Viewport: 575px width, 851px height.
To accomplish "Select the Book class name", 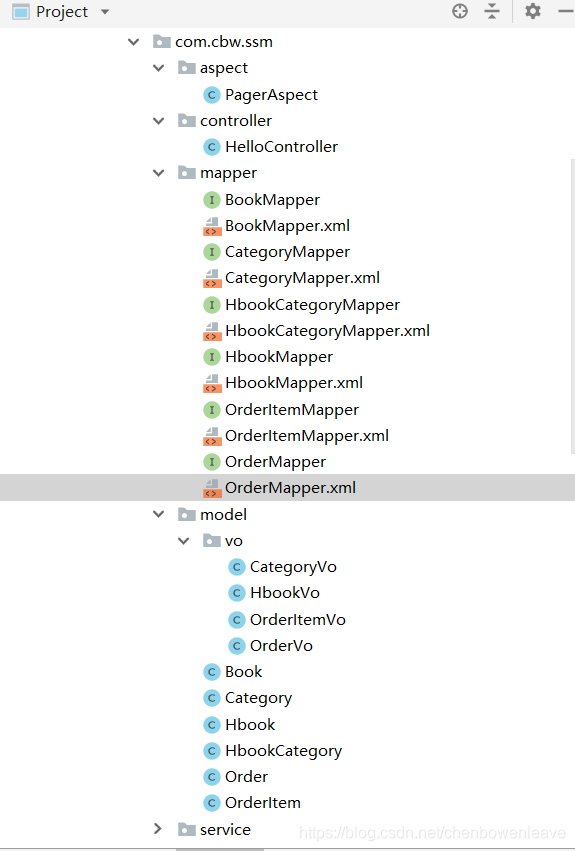I will [x=243, y=672].
